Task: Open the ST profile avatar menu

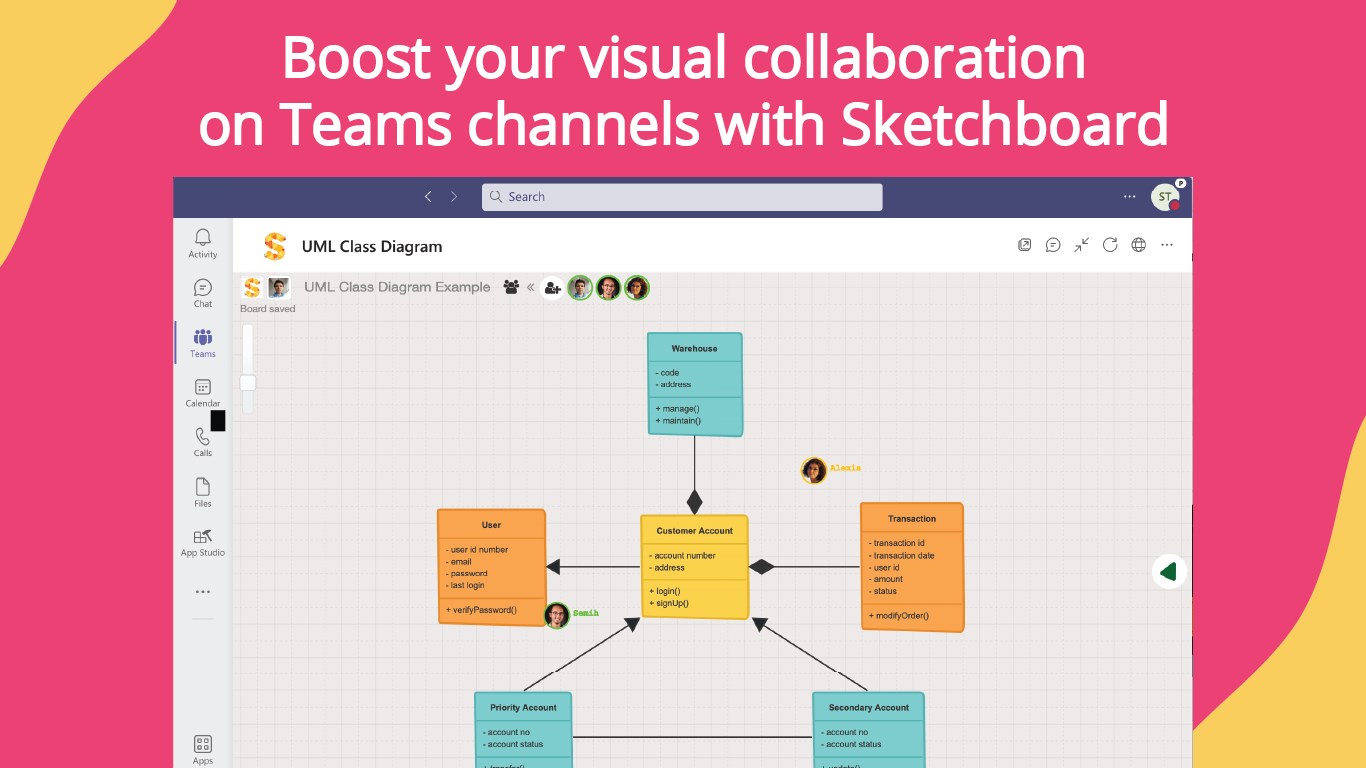Action: [x=1165, y=197]
